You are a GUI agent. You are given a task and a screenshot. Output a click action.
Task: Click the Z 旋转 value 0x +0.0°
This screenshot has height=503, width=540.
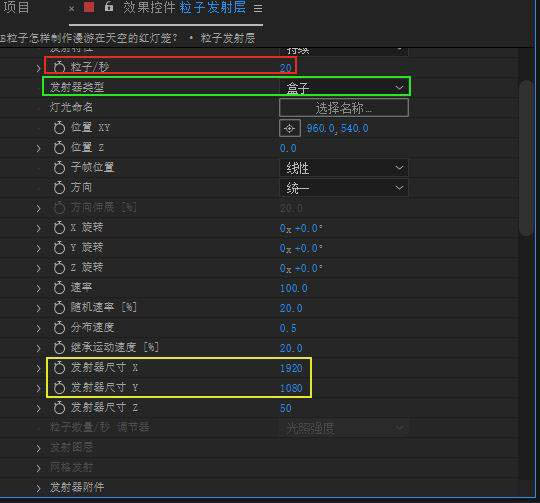click(x=301, y=268)
